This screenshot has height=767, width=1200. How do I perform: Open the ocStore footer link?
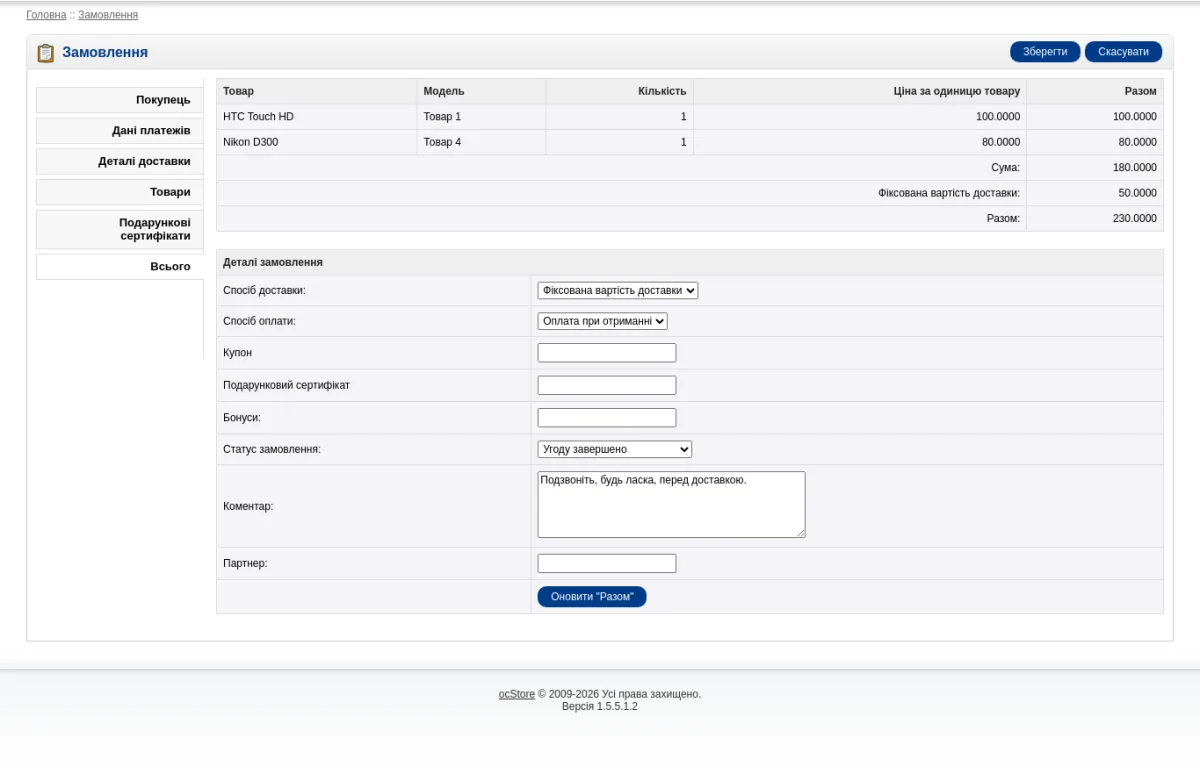(517, 694)
